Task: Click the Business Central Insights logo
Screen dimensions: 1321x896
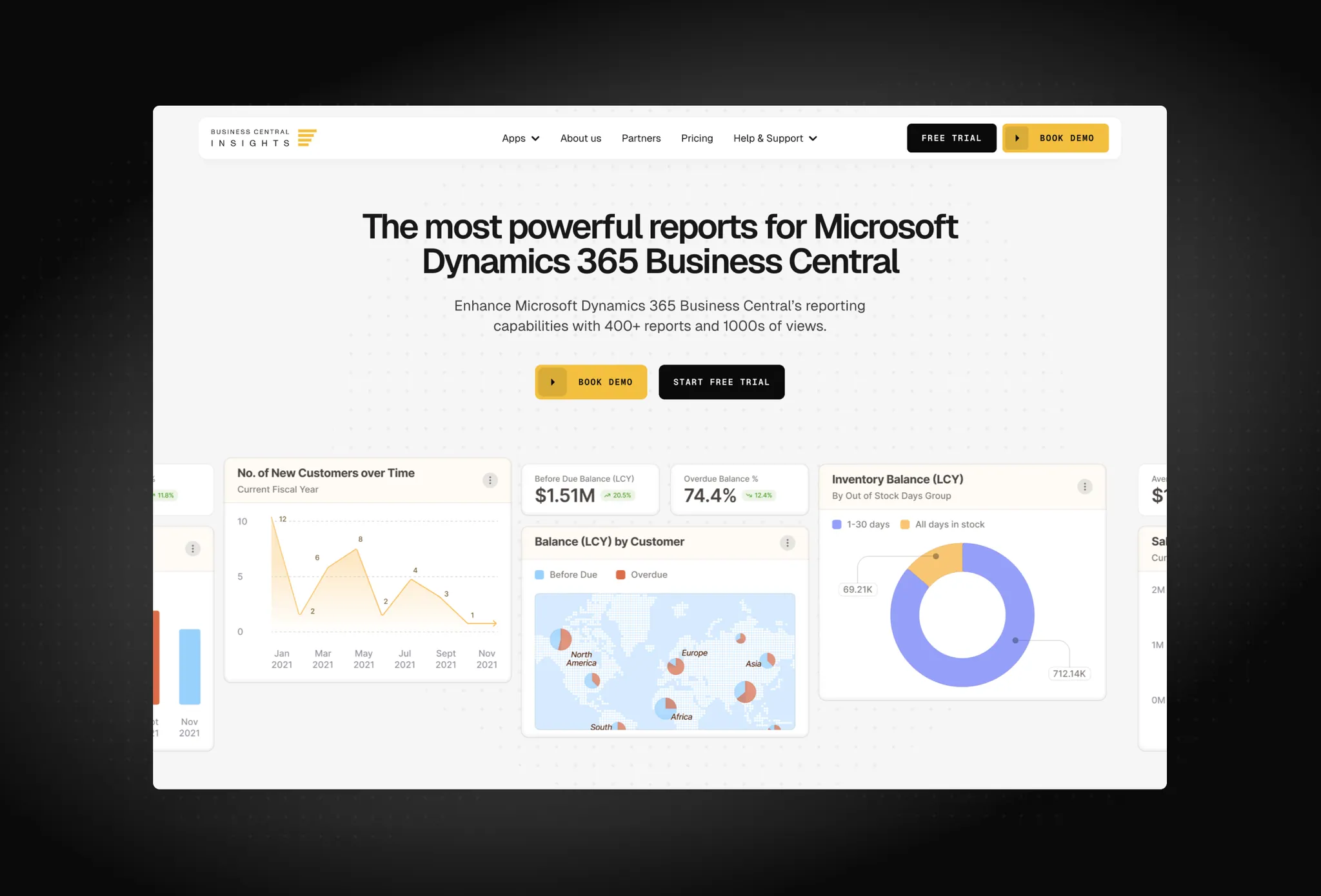Action: pyautogui.click(x=263, y=138)
